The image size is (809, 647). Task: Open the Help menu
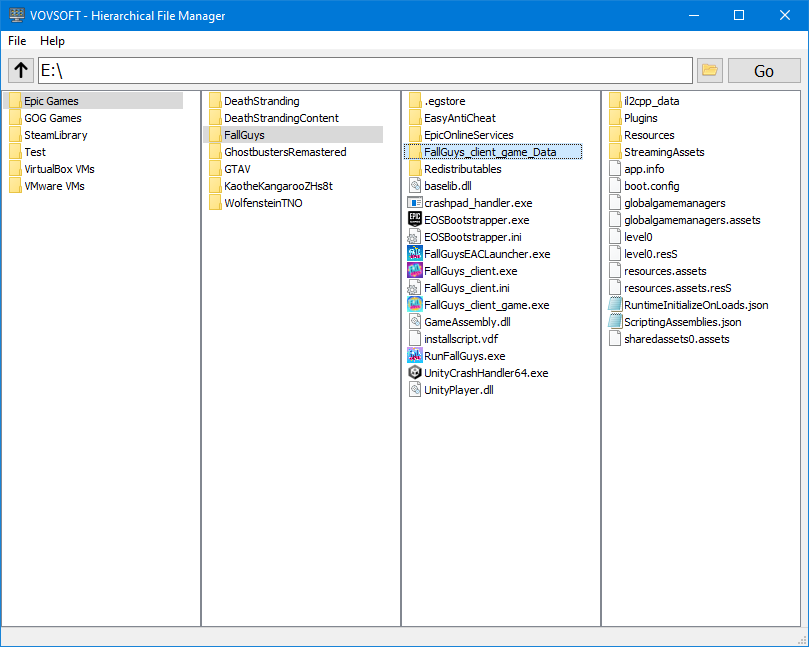point(52,41)
